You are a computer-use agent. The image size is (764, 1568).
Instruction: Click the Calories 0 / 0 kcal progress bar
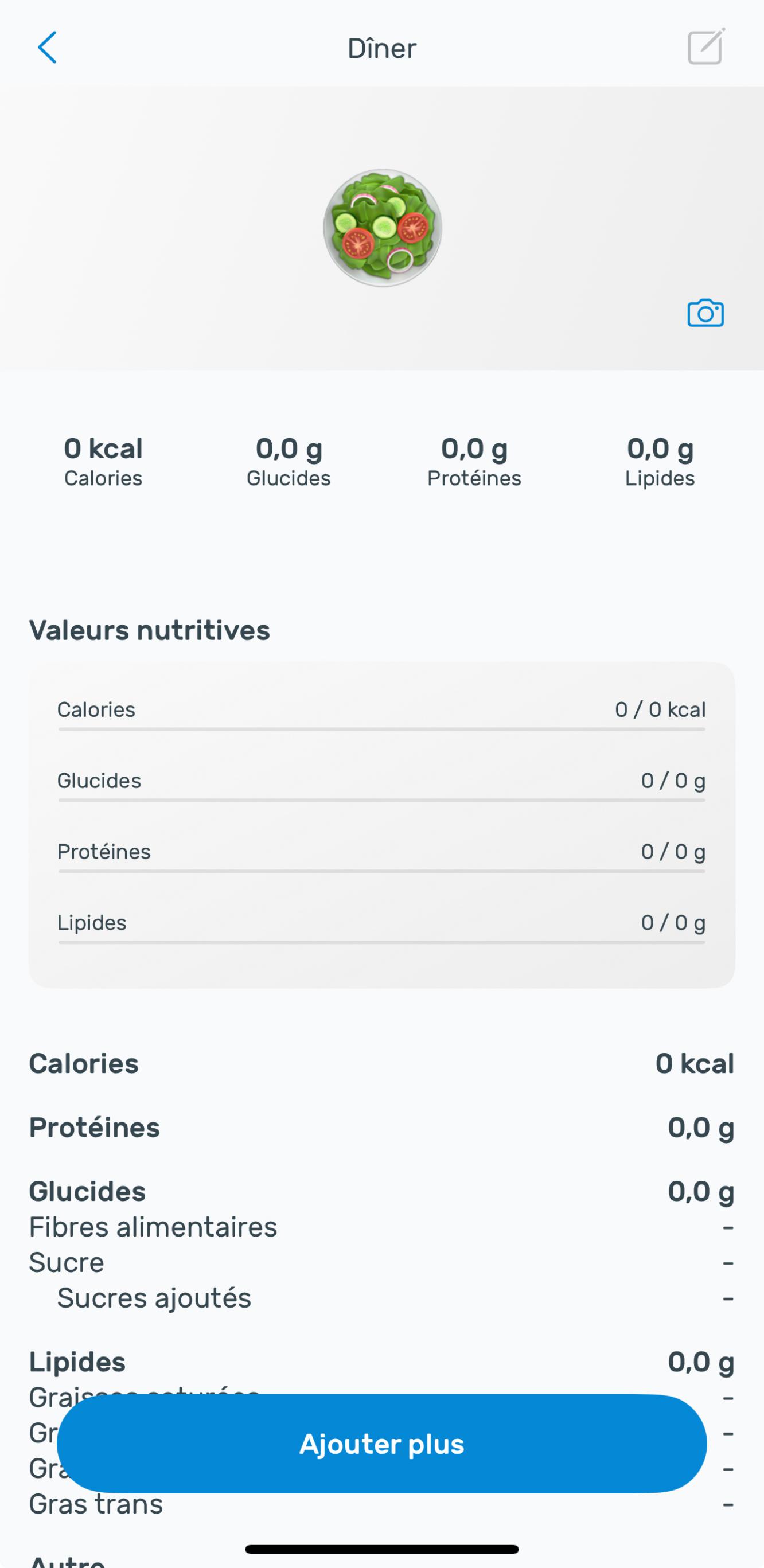pos(381,728)
